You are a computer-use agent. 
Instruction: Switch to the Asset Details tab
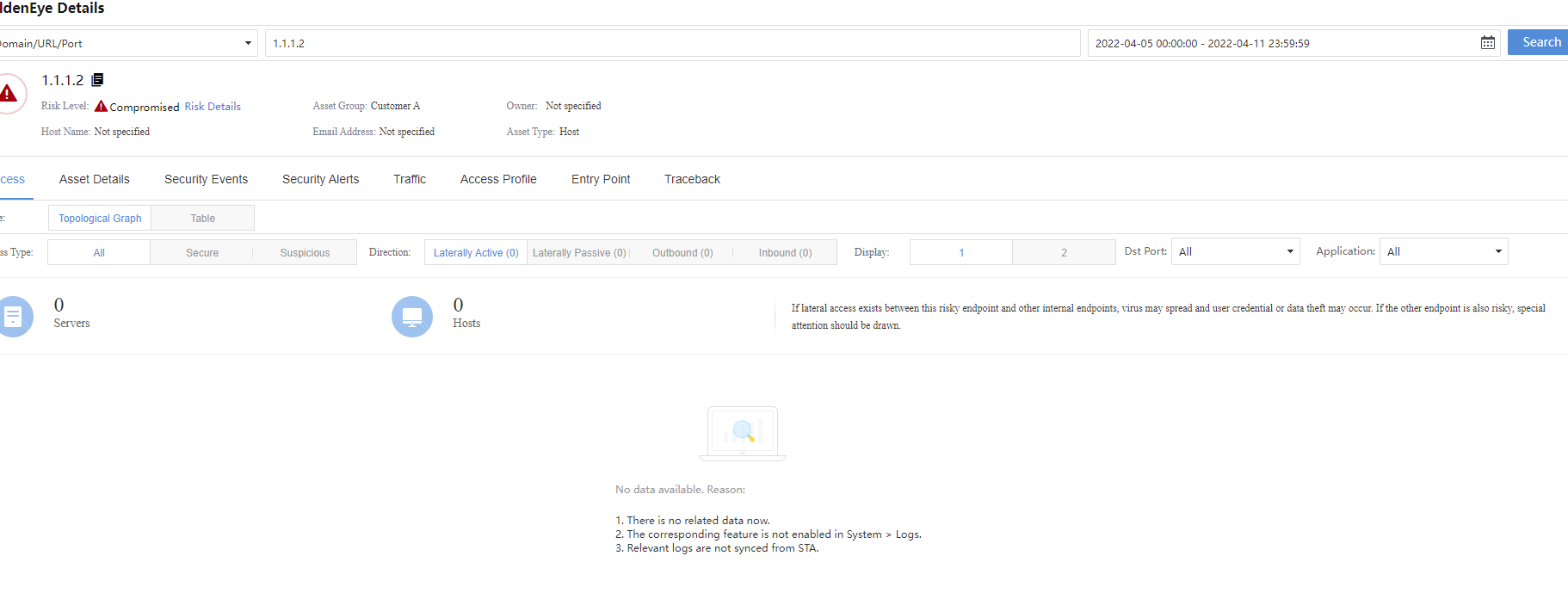tap(95, 179)
